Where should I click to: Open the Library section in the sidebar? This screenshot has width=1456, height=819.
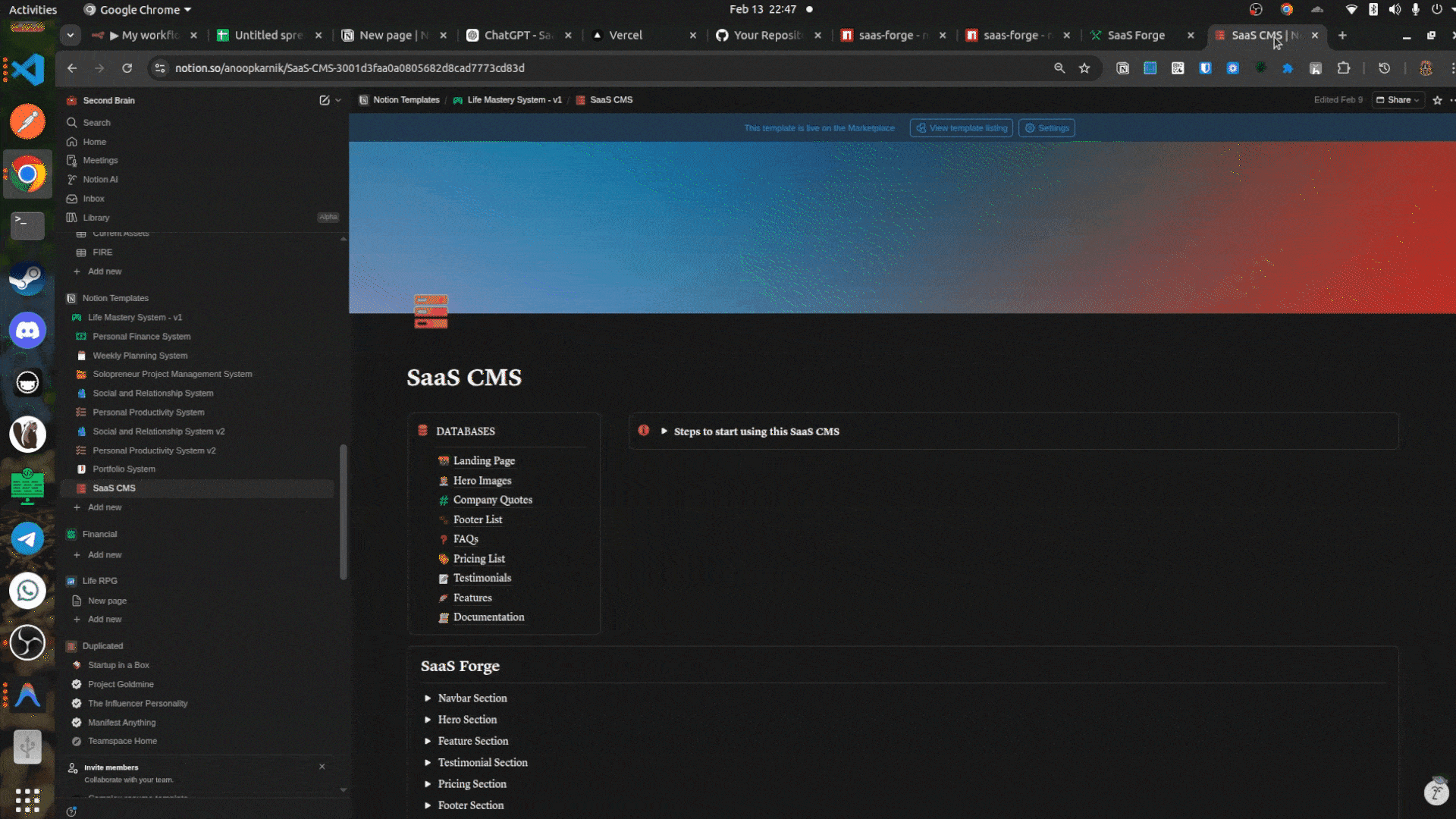click(x=96, y=218)
